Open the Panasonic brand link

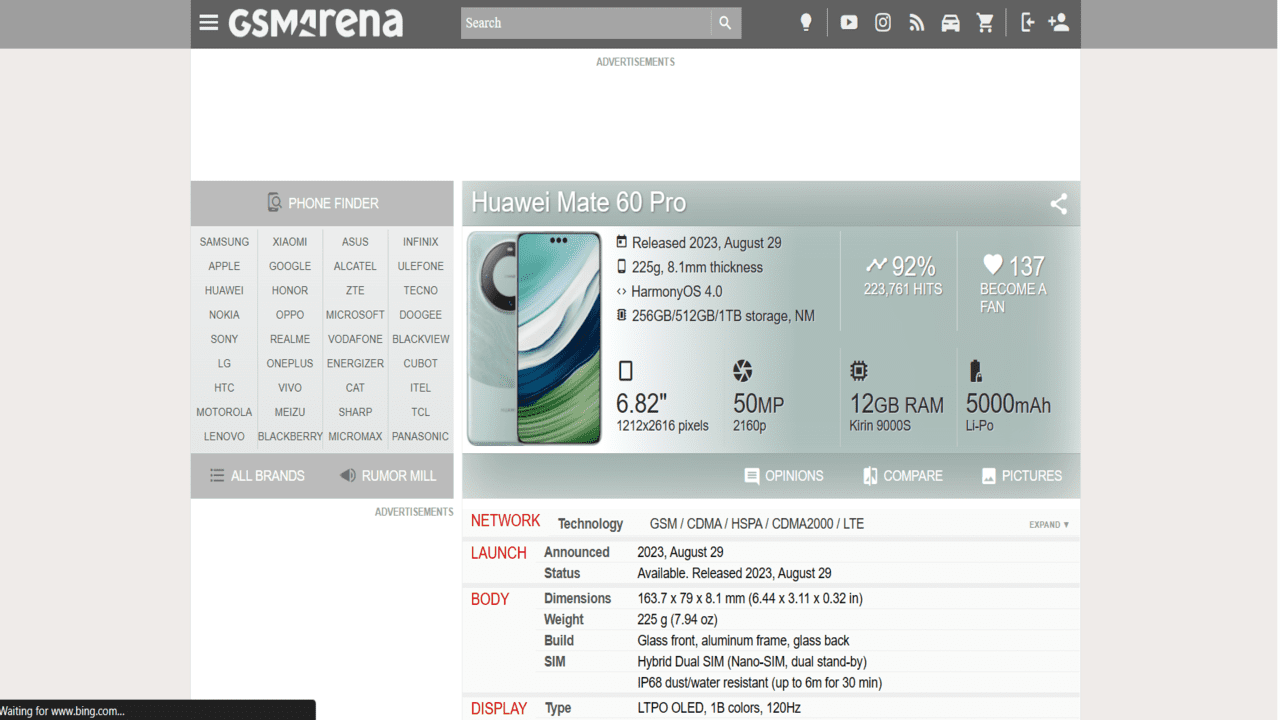(x=420, y=437)
